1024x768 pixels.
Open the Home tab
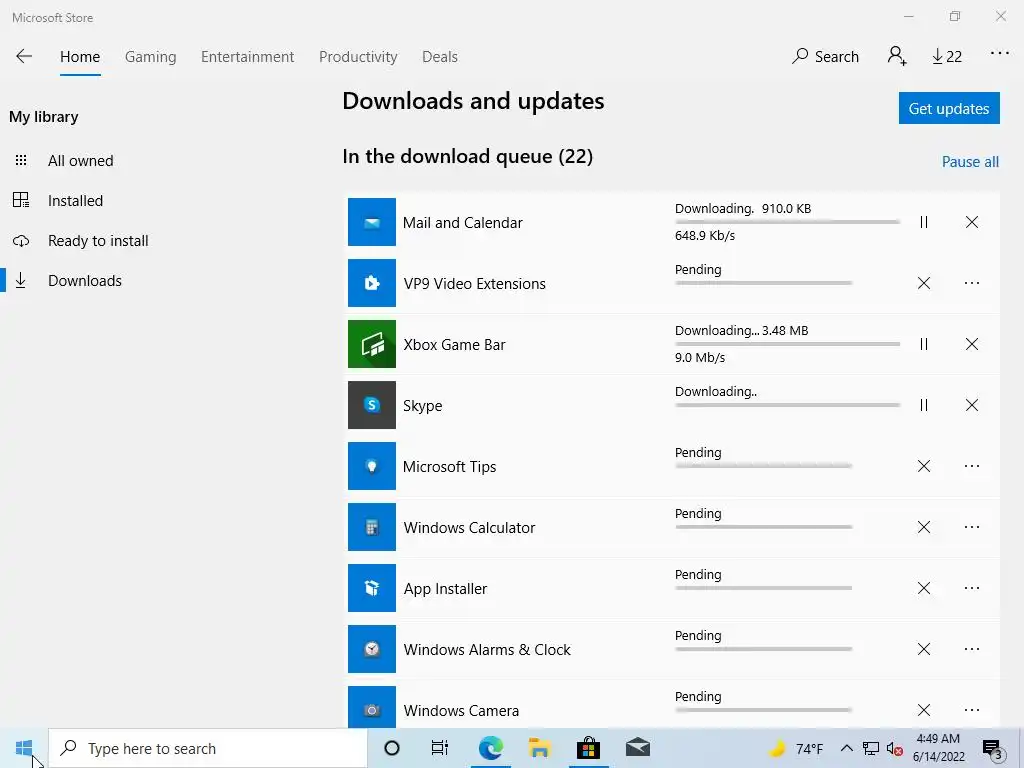click(80, 57)
